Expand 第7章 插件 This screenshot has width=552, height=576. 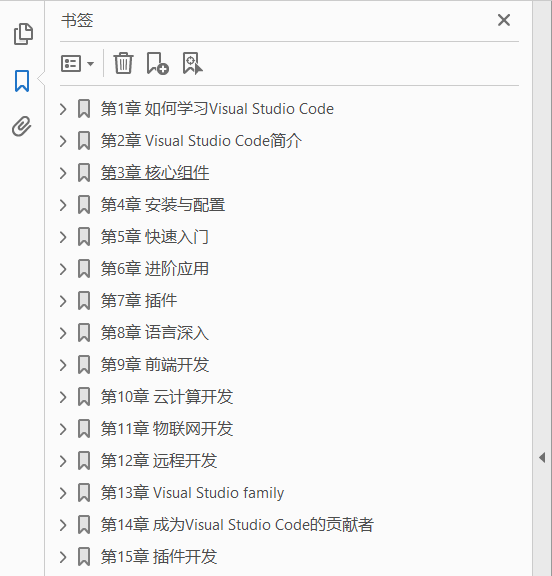63,301
